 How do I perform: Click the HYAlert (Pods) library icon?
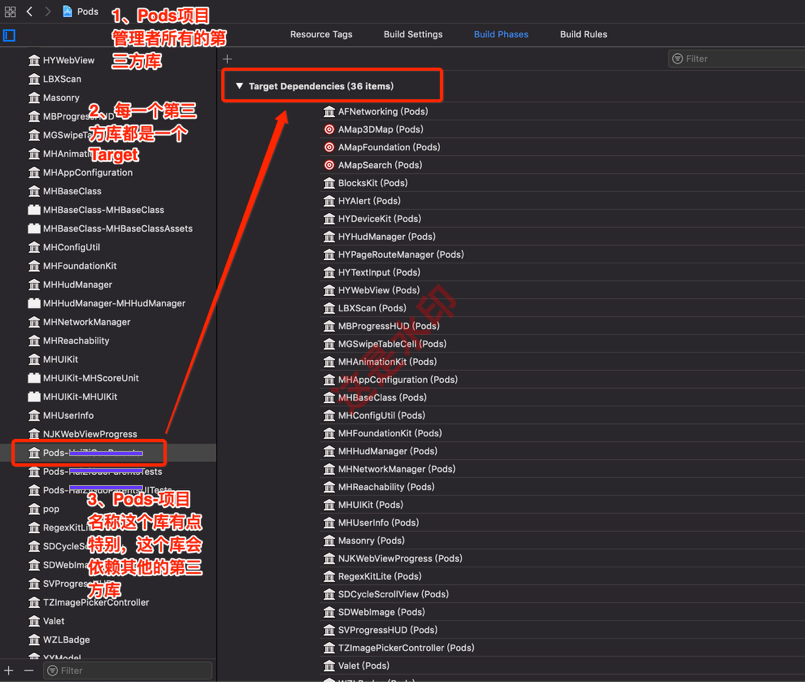(329, 201)
